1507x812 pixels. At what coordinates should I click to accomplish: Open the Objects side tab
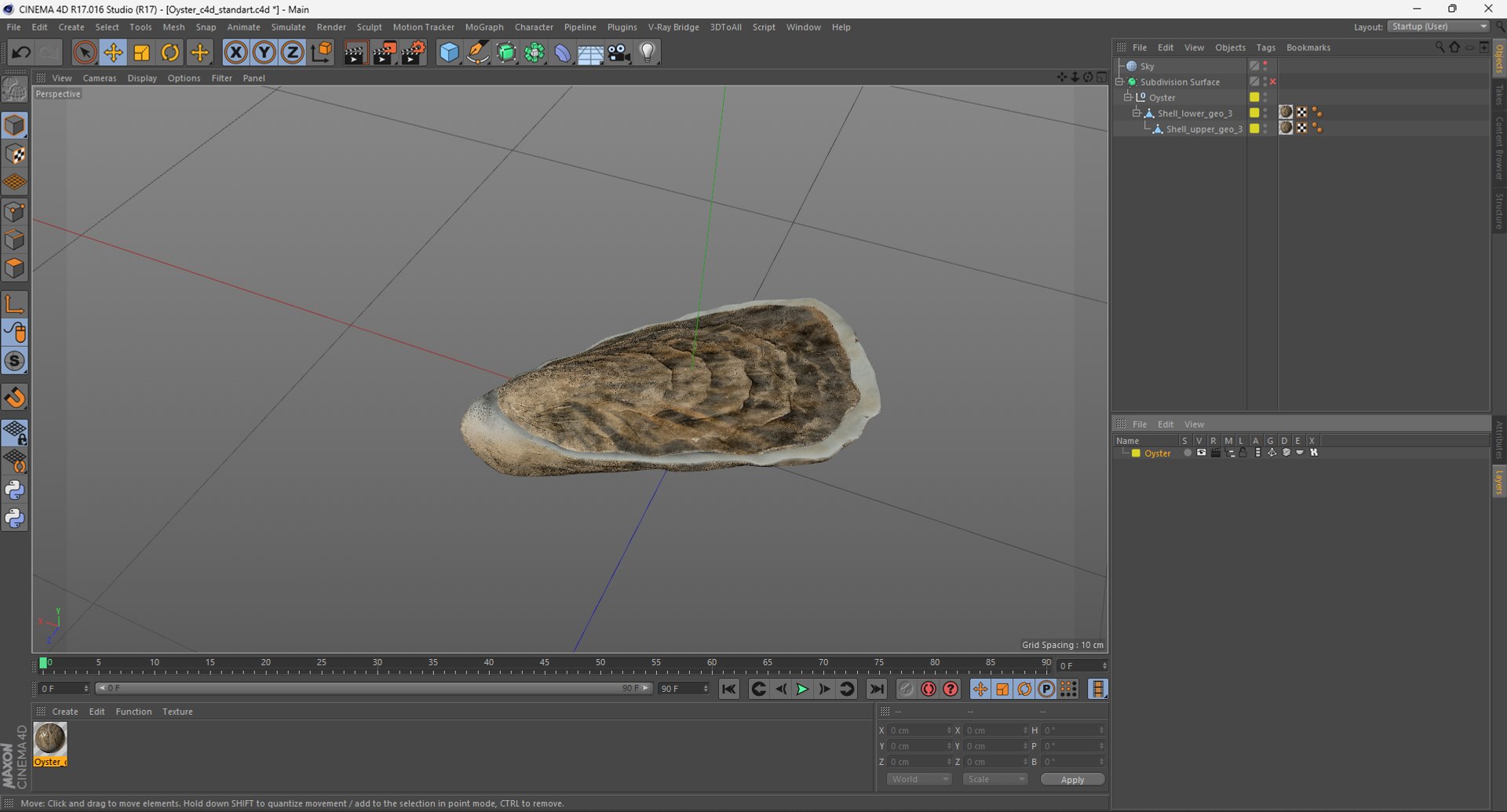click(1498, 58)
